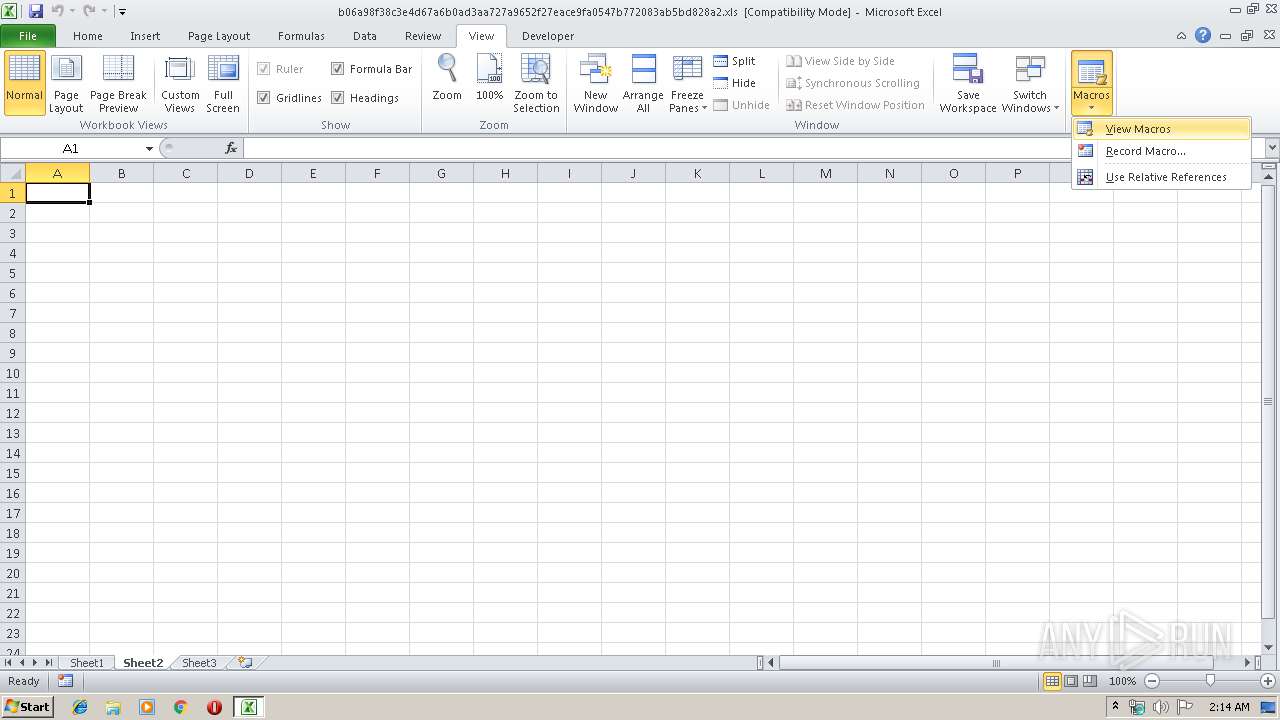
Task: Open a New Window
Action: point(595,83)
